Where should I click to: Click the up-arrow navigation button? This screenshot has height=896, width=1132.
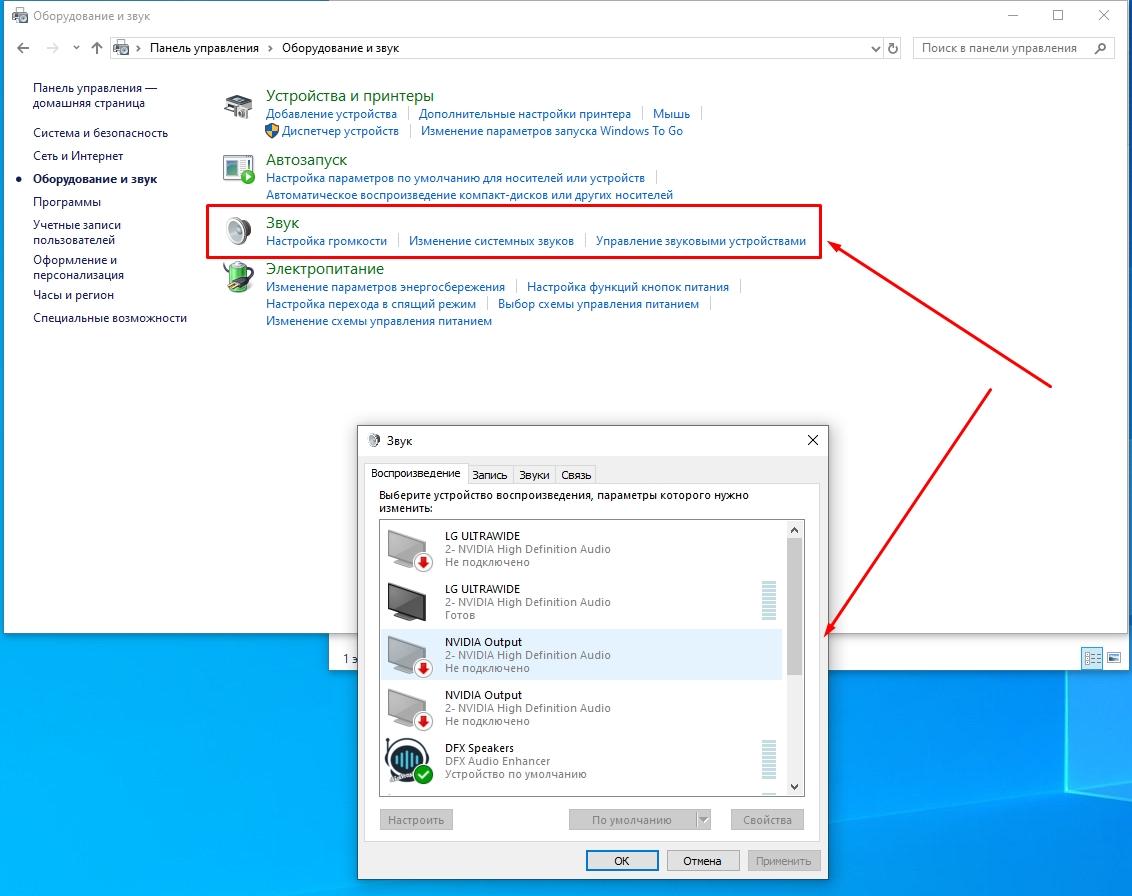coord(97,48)
